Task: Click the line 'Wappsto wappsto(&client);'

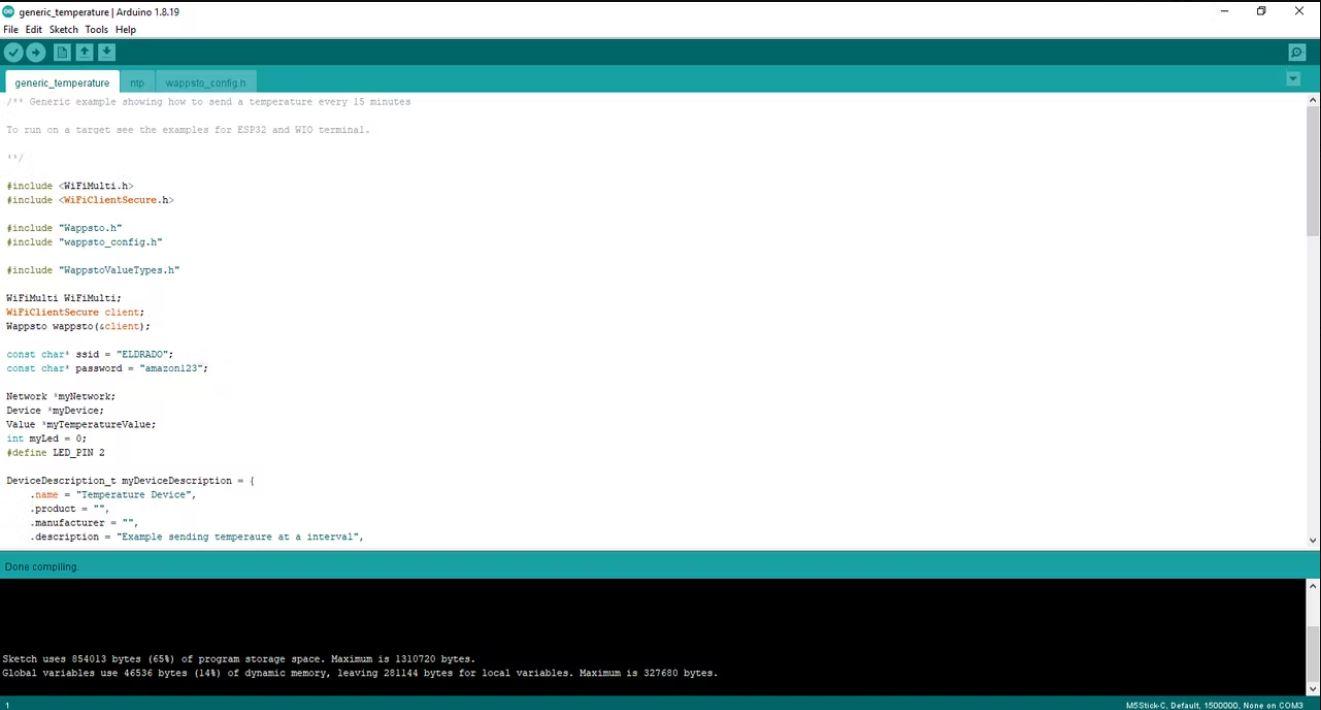Action: click(x=78, y=326)
